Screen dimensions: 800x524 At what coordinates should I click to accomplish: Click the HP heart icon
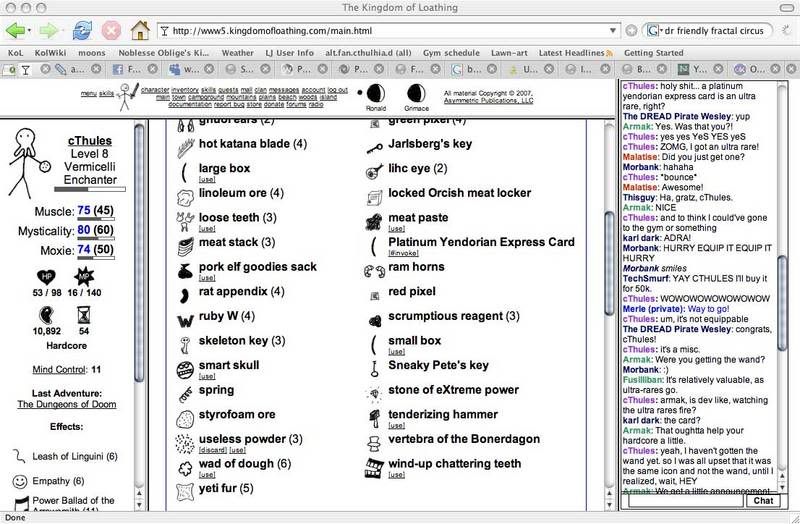tap(46, 277)
